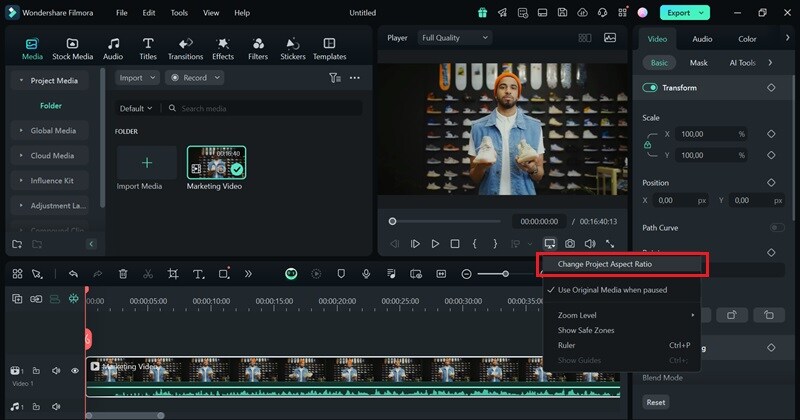Hide the Video 1 track
Screen dimensions: 800x420
tap(74, 371)
